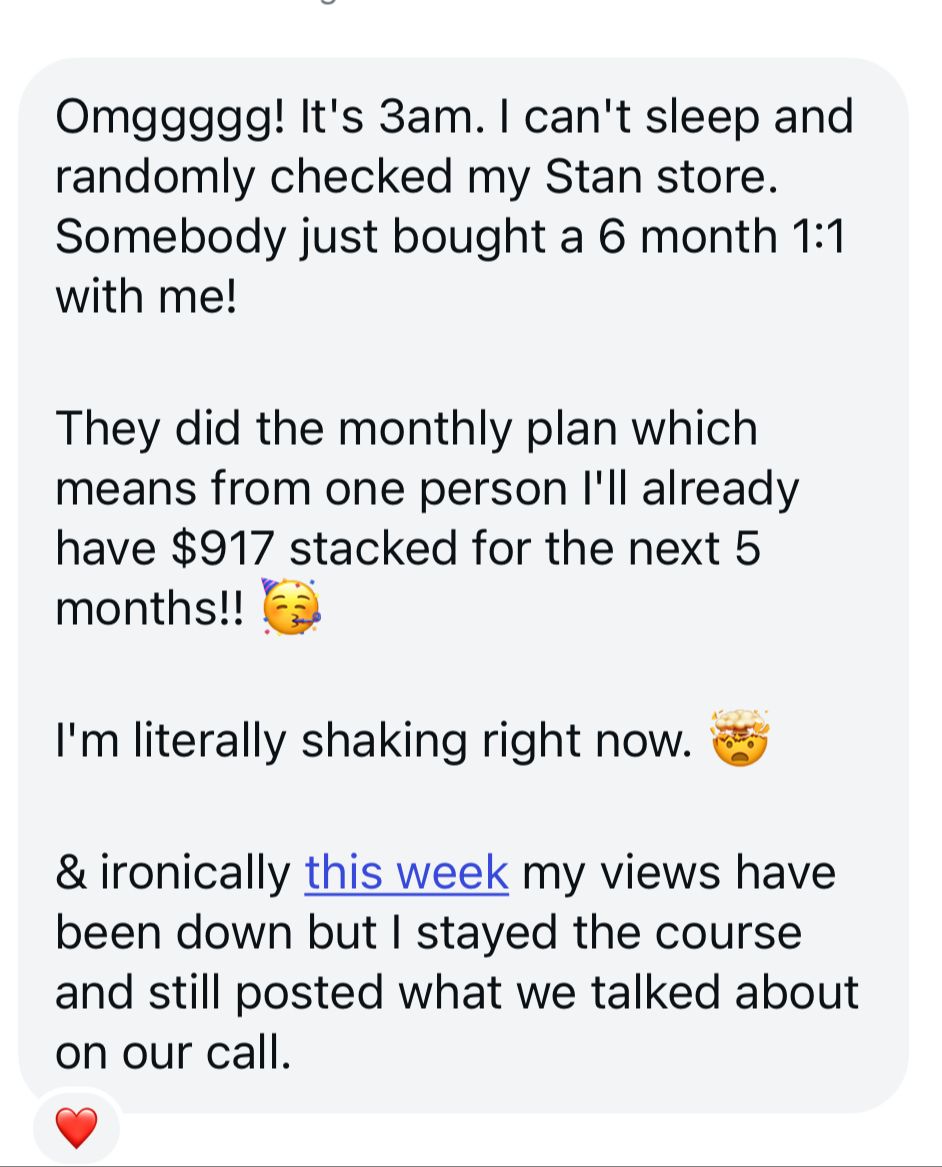Open the 'this week' underlined link
Screen dimensions: 942x1167
coord(406,872)
